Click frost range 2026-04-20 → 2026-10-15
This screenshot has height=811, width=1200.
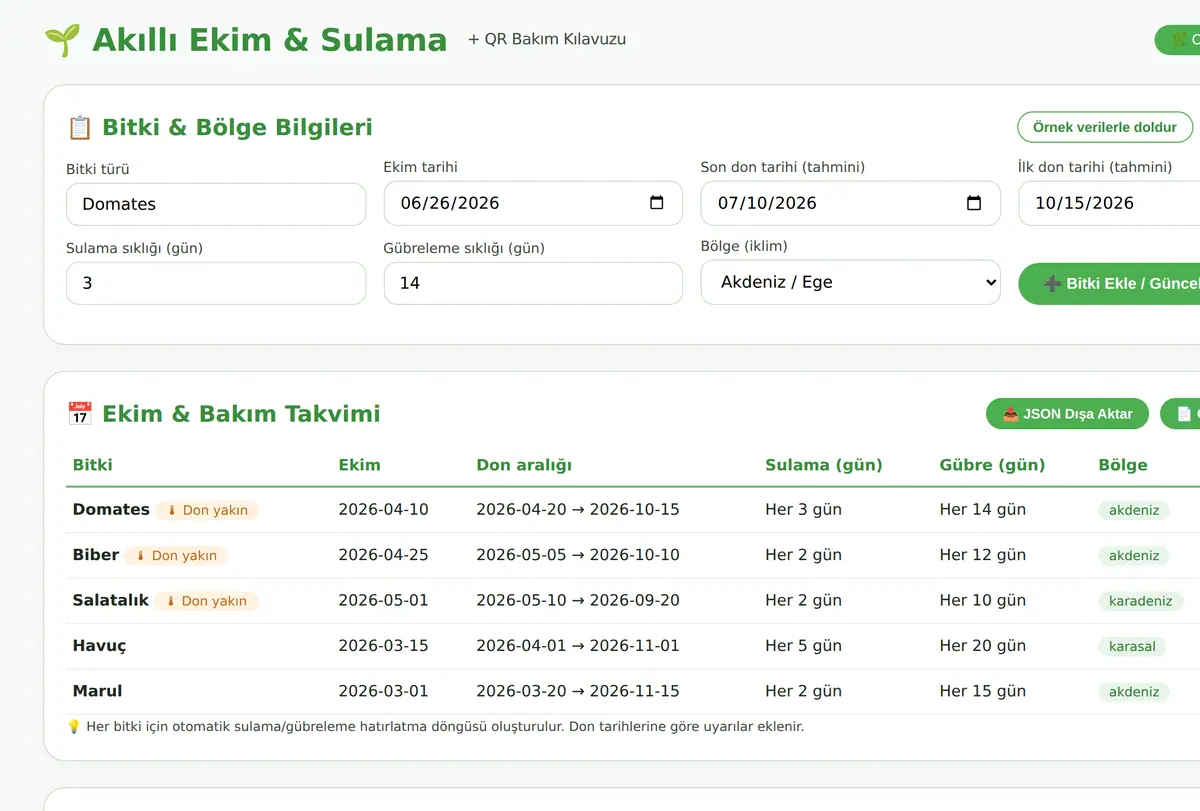tap(578, 510)
